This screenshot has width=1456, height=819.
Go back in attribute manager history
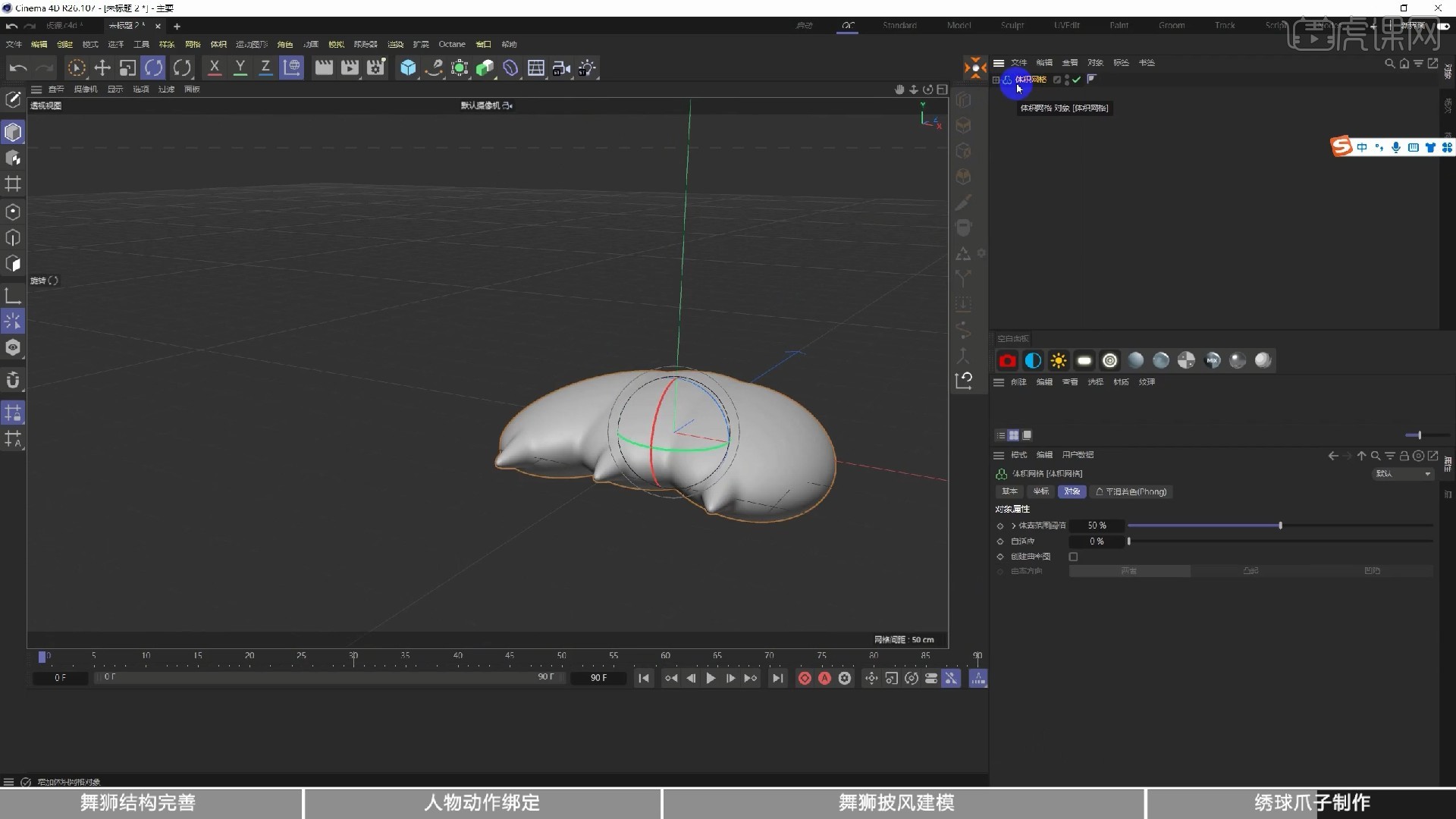pos(1333,456)
